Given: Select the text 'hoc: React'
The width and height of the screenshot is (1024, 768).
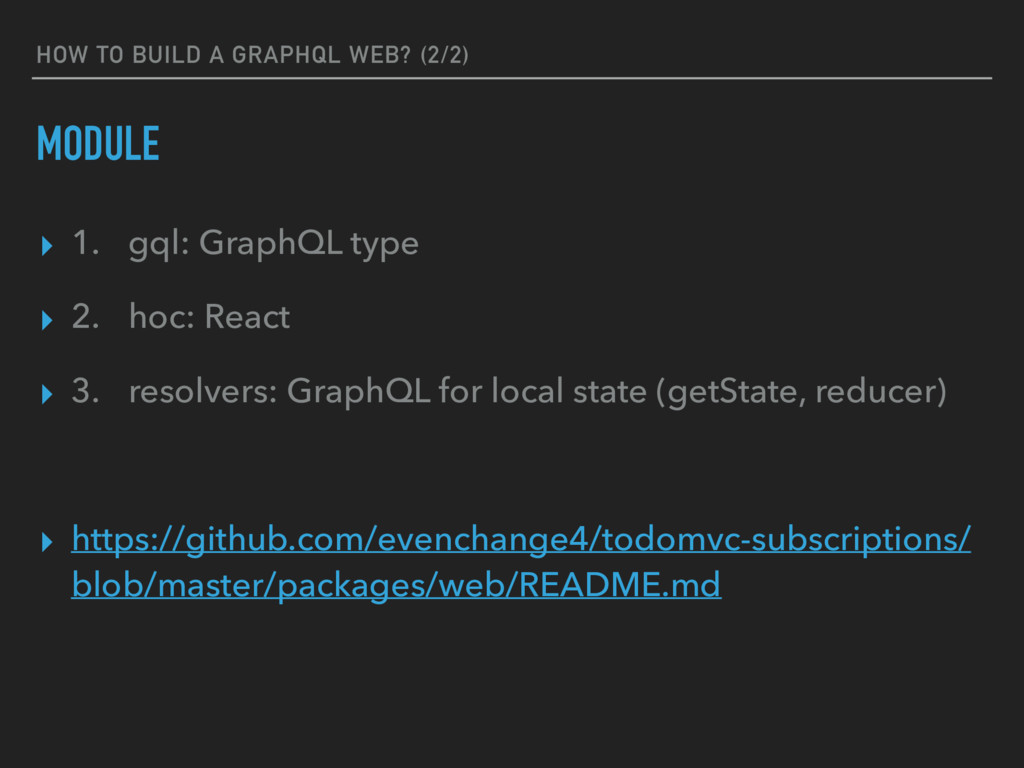Looking at the screenshot, I should click(x=209, y=317).
